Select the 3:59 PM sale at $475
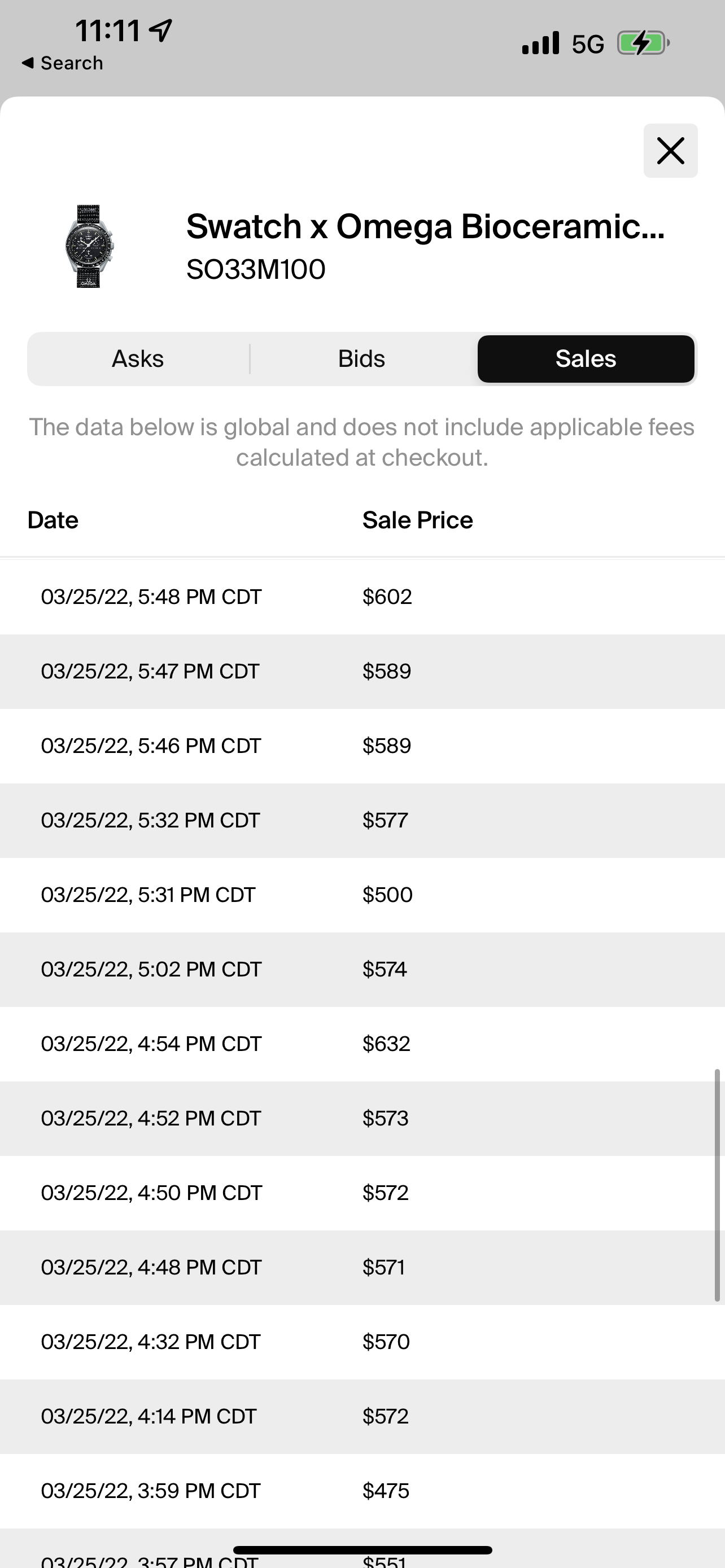725x1568 pixels. pyautogui.click(x=362, y=1491)
